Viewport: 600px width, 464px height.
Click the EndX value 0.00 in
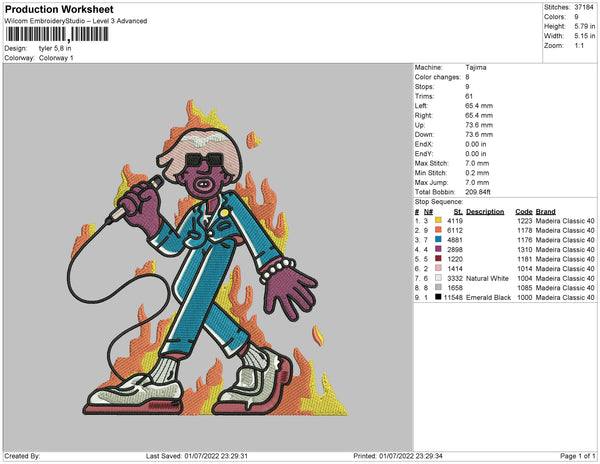click(476, 144)
